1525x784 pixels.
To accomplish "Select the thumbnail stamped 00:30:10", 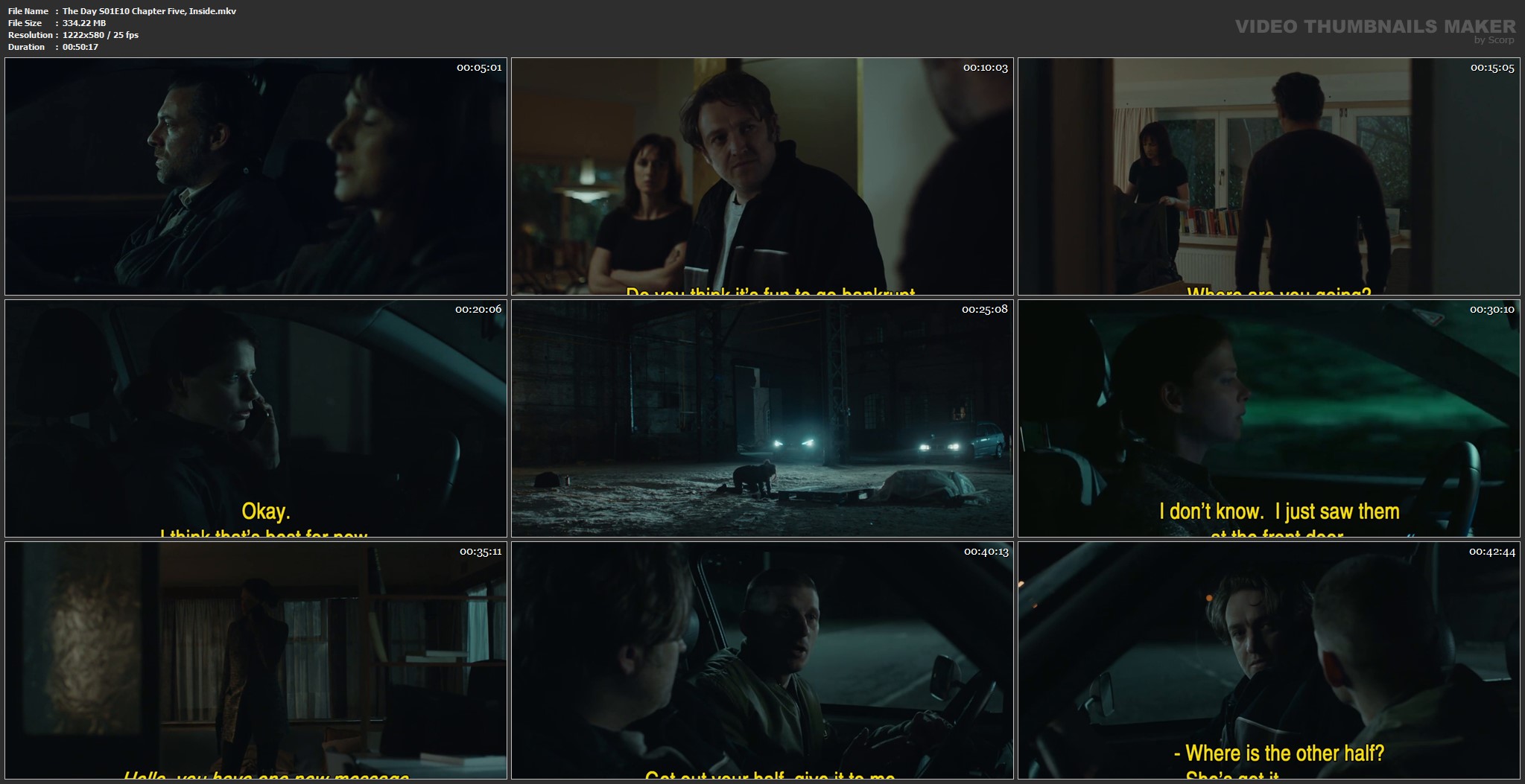I will tap(1269, 418).
